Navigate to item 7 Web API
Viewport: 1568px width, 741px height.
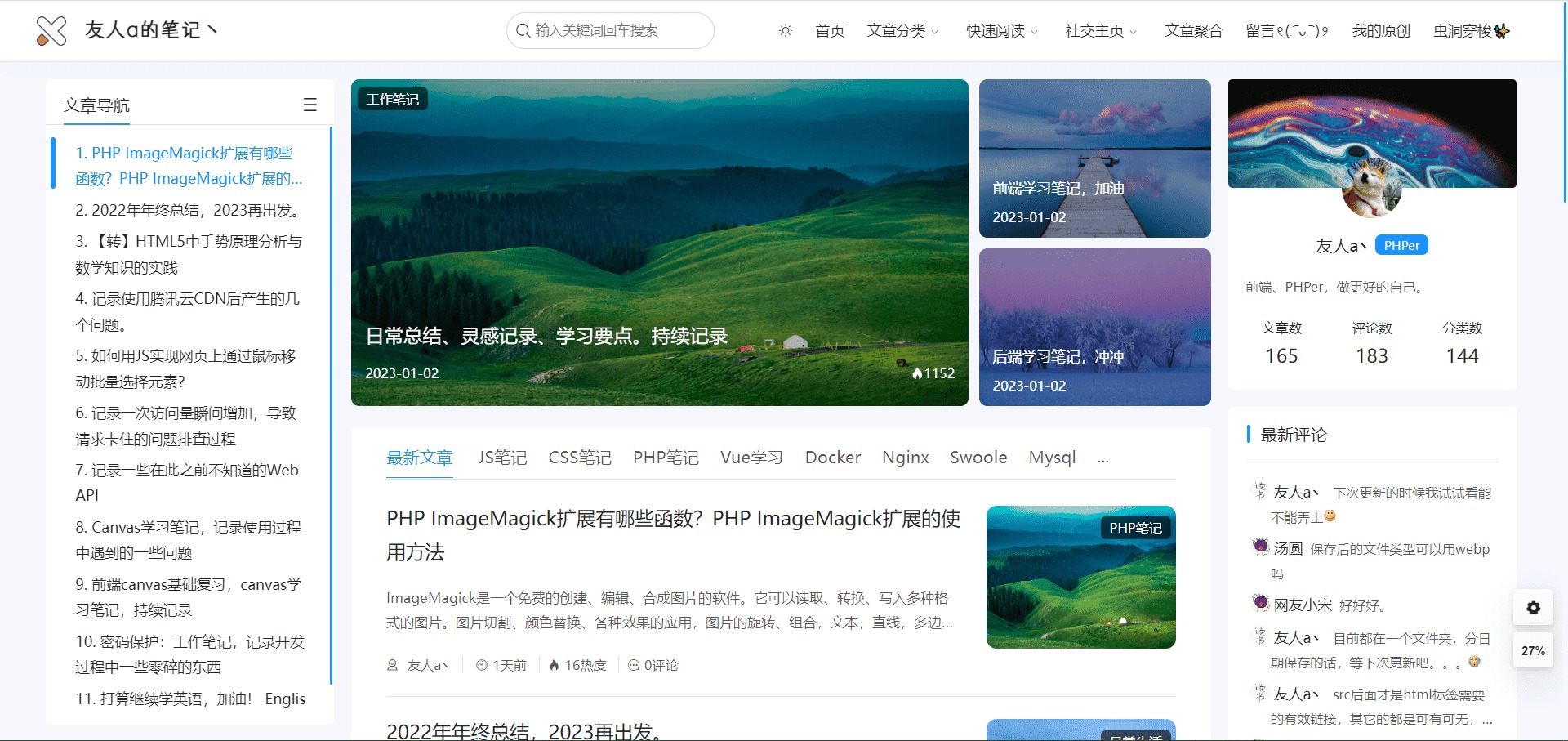(187, 483)
